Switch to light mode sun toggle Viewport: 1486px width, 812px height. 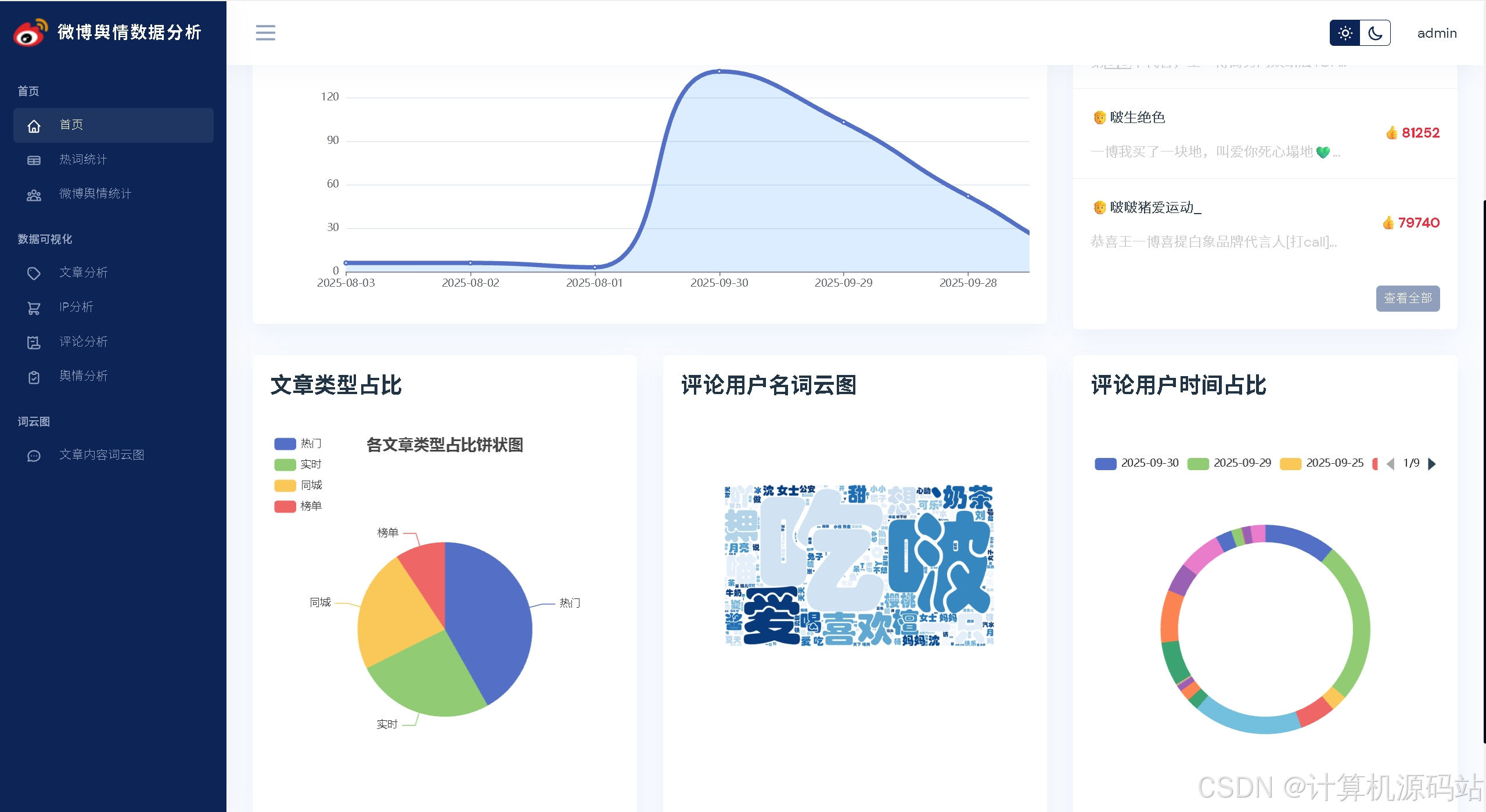coord(1345,33)
